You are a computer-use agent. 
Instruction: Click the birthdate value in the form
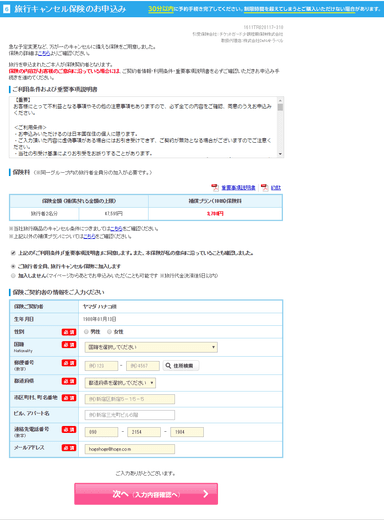tap(99, 319)
